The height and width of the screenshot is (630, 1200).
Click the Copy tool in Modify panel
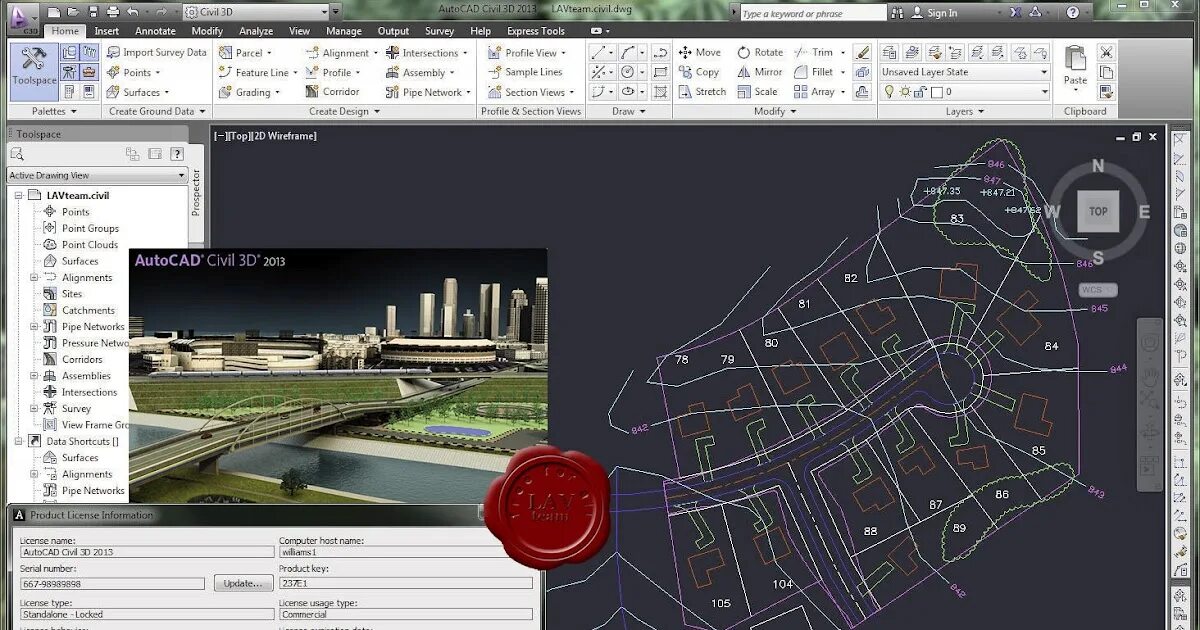(699, 72)
